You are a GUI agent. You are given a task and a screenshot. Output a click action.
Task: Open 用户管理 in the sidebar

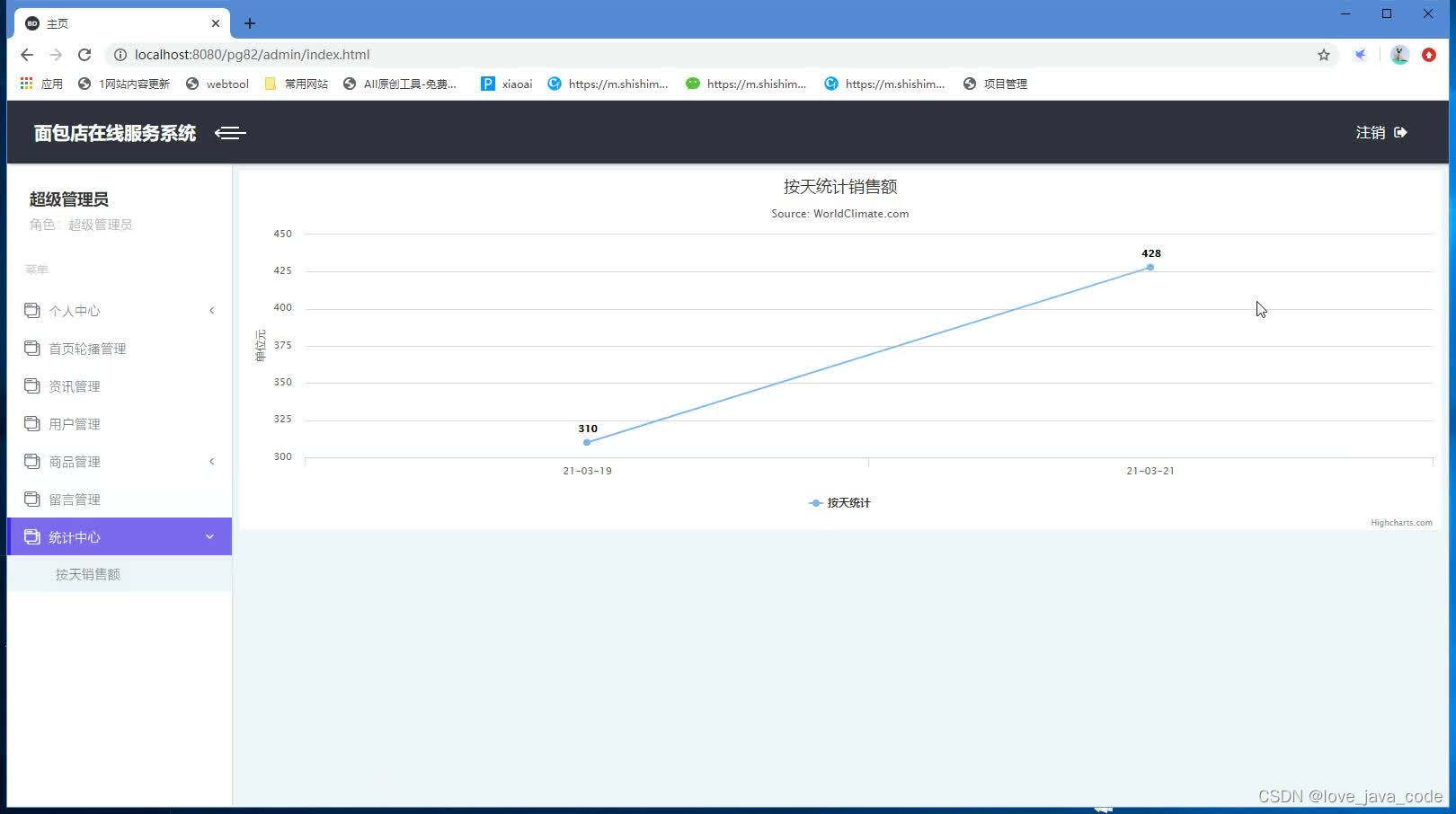click(x=120, y=424)
